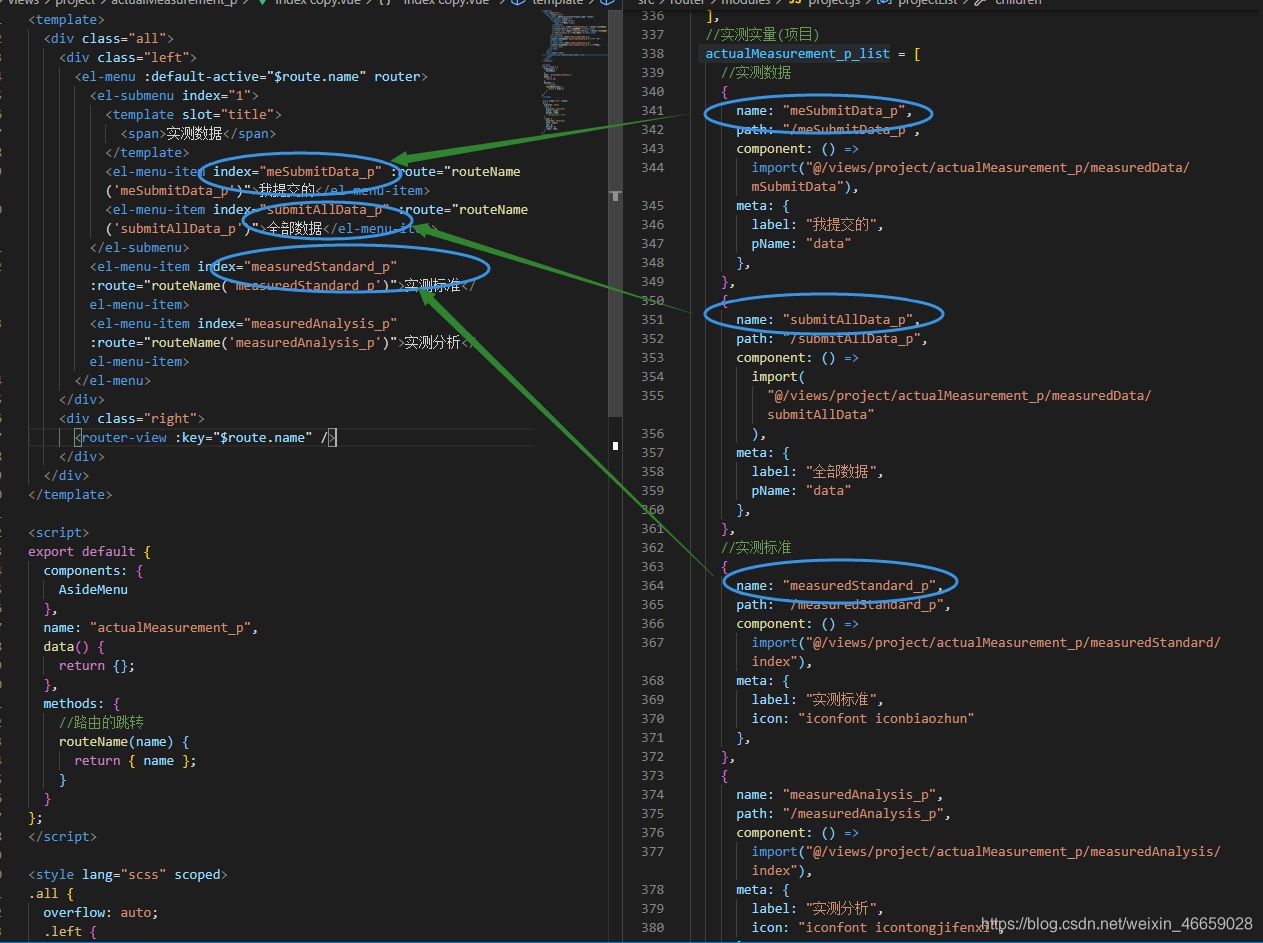1263x943 pixels.
Task: Click the 'methods: {' line
Action: [81, 703]
